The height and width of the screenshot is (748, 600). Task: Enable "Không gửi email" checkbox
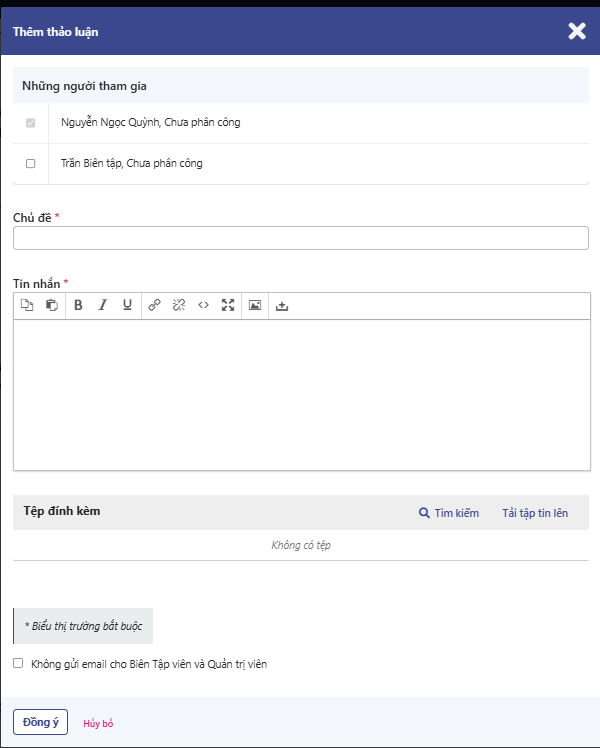(x=18, y=663)
